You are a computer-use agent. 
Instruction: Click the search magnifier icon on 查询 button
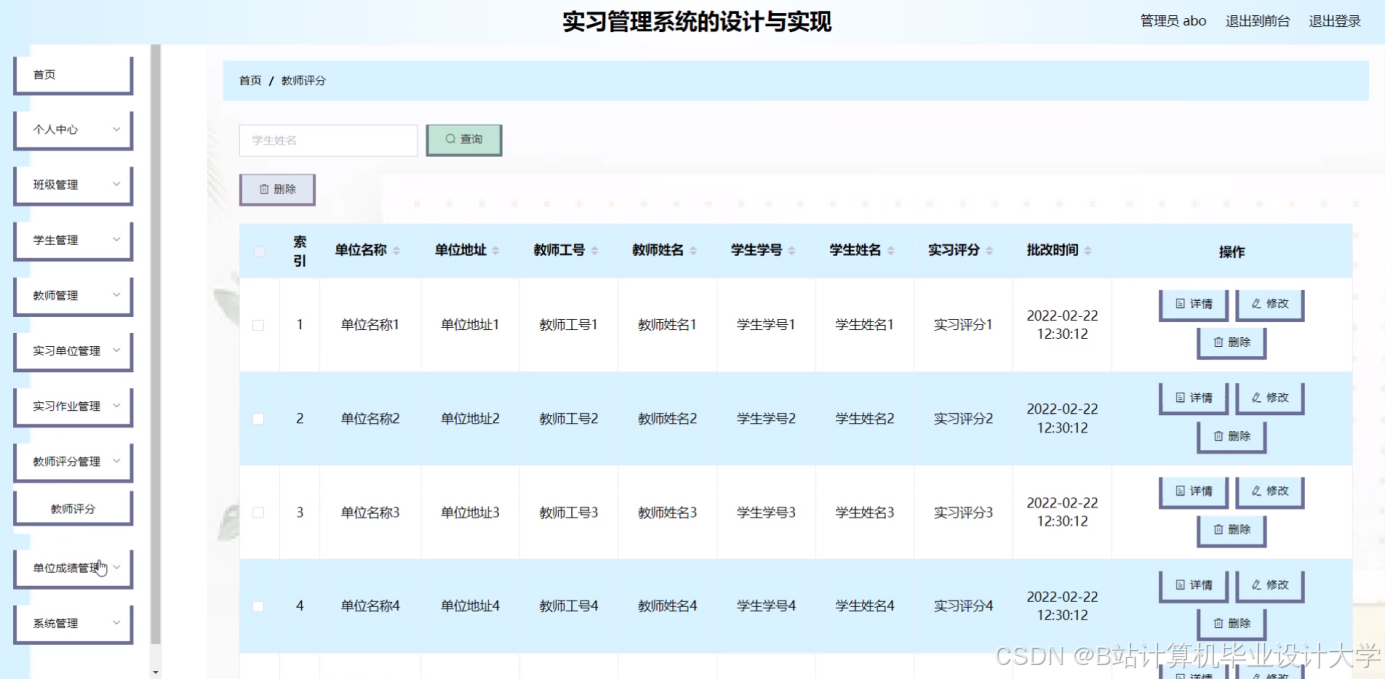point(450,140)
